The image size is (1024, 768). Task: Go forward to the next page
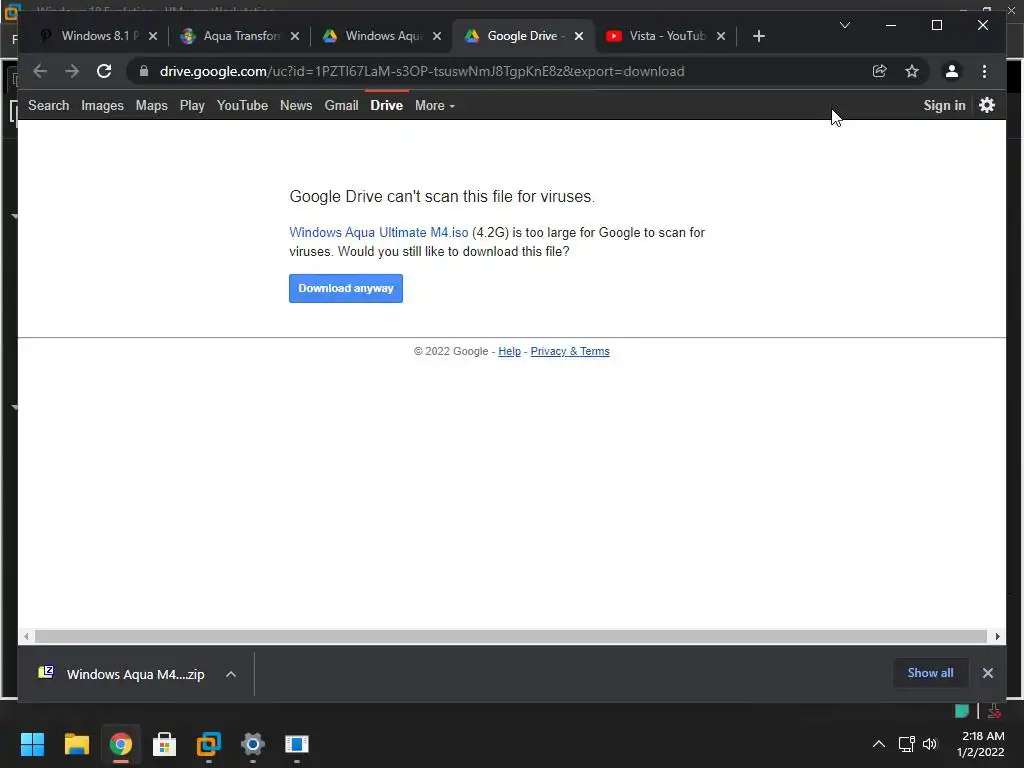(72, 71)
